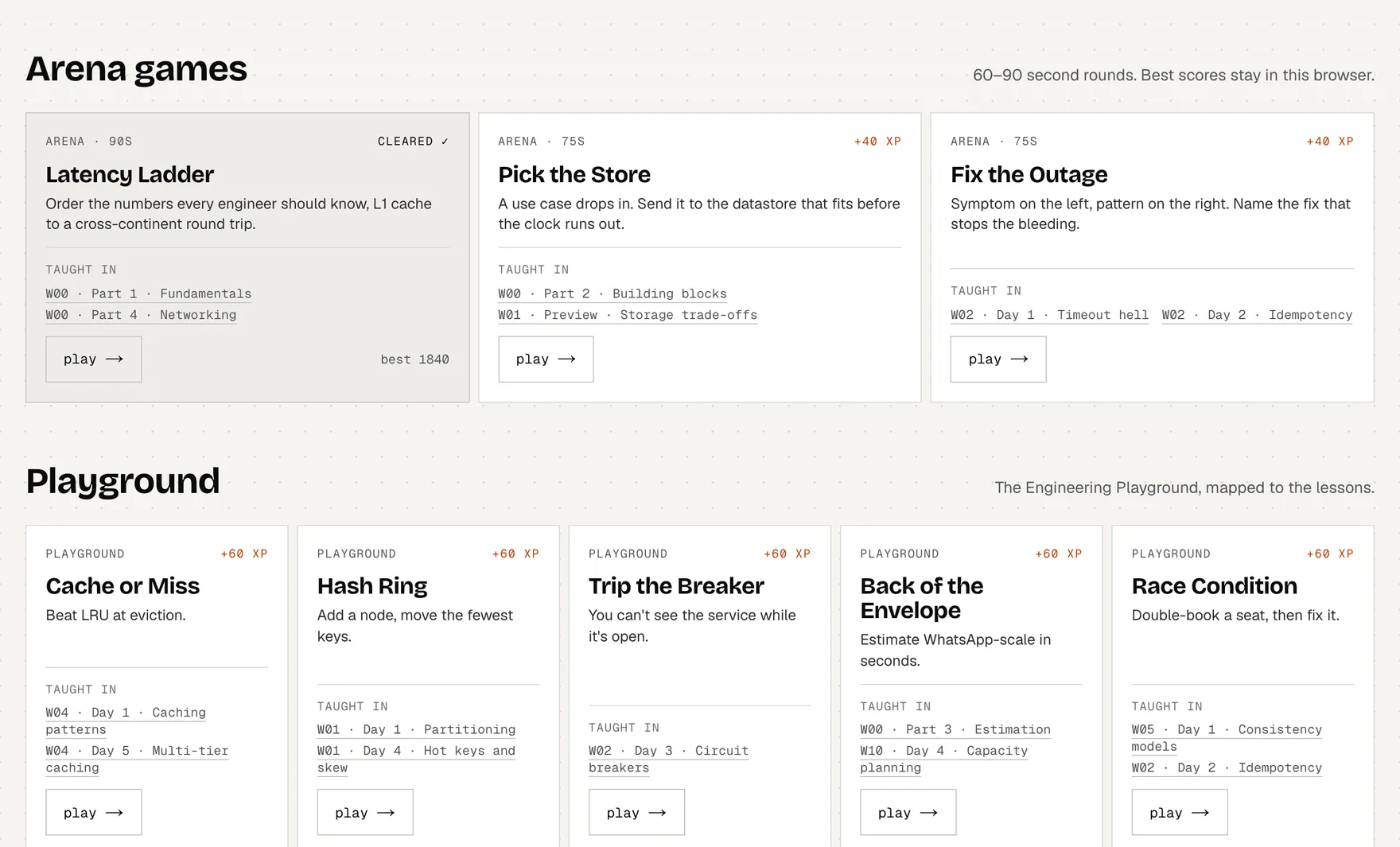
Task: Click the Race Condition title
Action: pyautogui.click(x=1214, y=586)
